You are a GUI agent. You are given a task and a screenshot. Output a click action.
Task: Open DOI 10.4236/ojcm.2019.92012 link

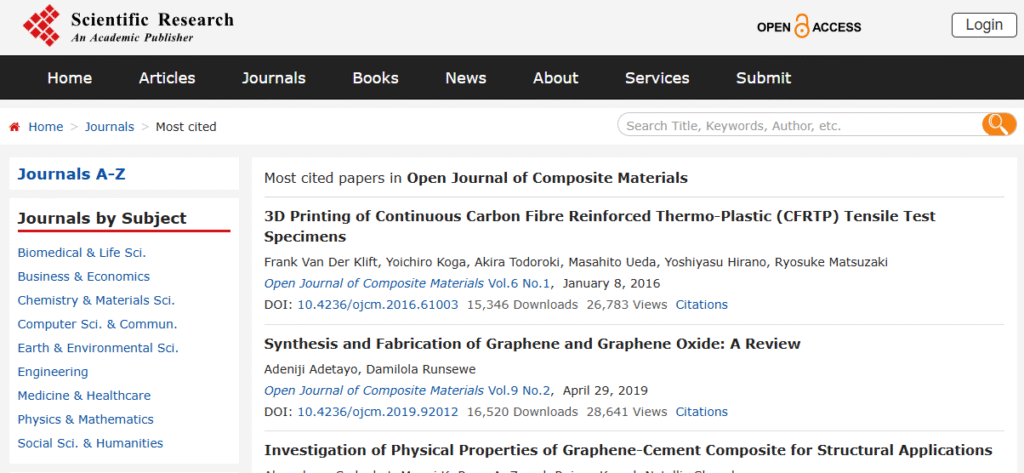(x=378, y=412)
